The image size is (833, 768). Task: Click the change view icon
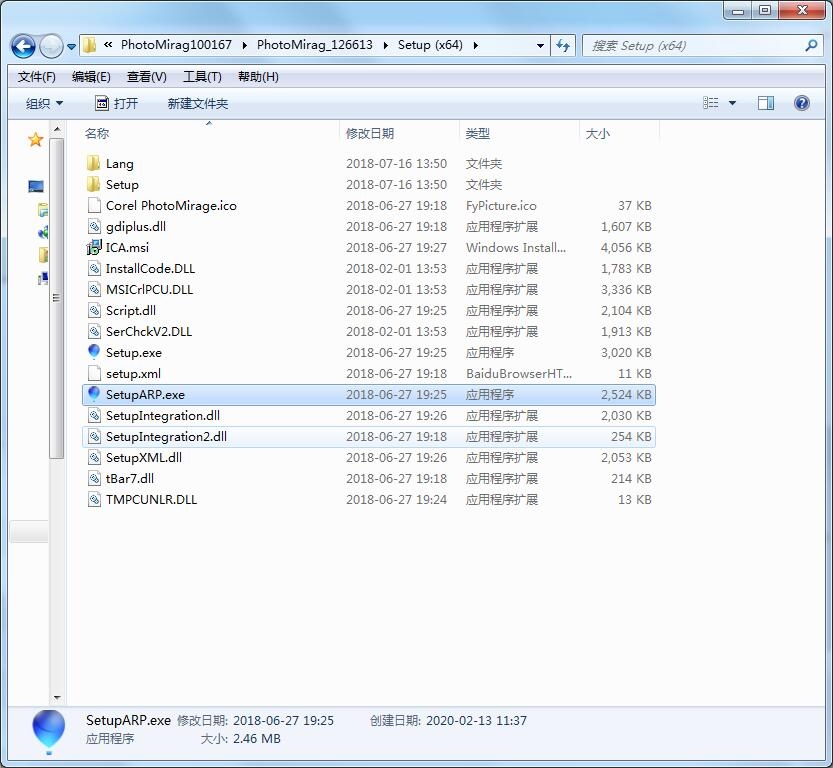710,103
